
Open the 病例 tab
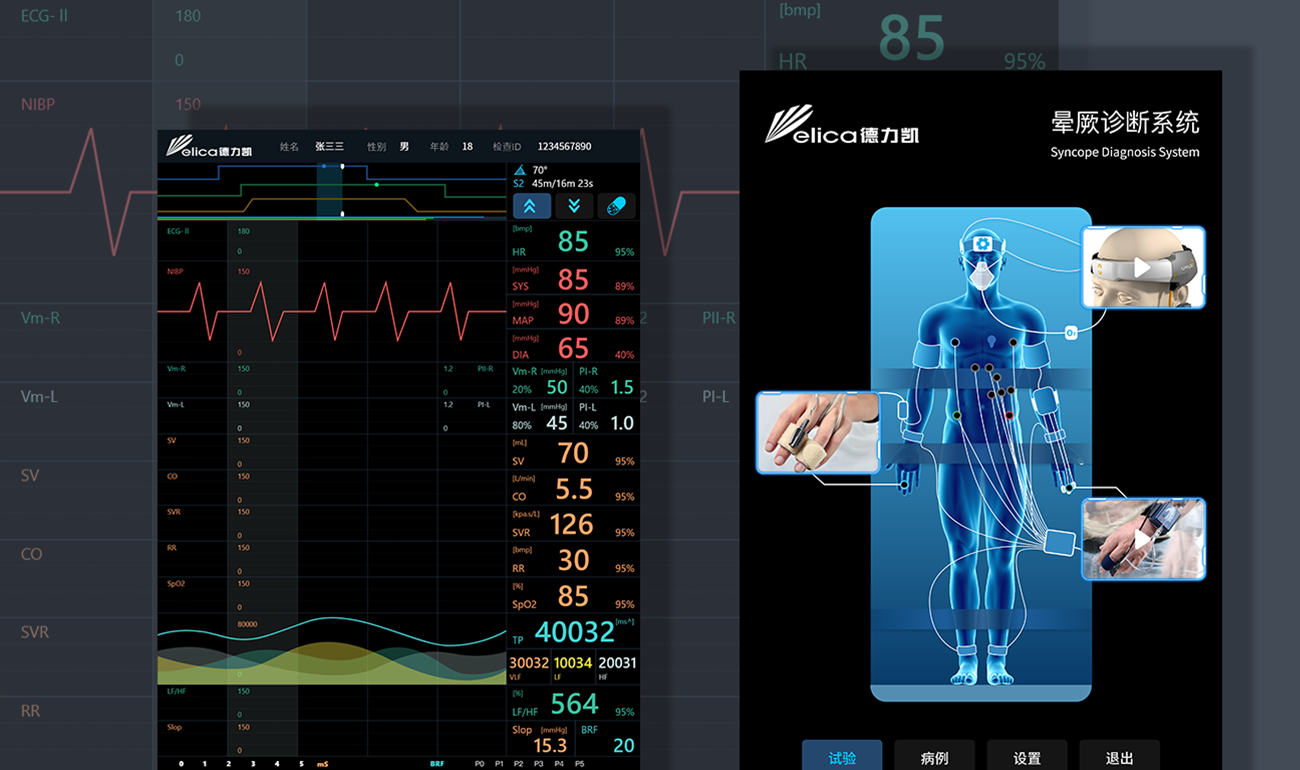click(934, 757)
